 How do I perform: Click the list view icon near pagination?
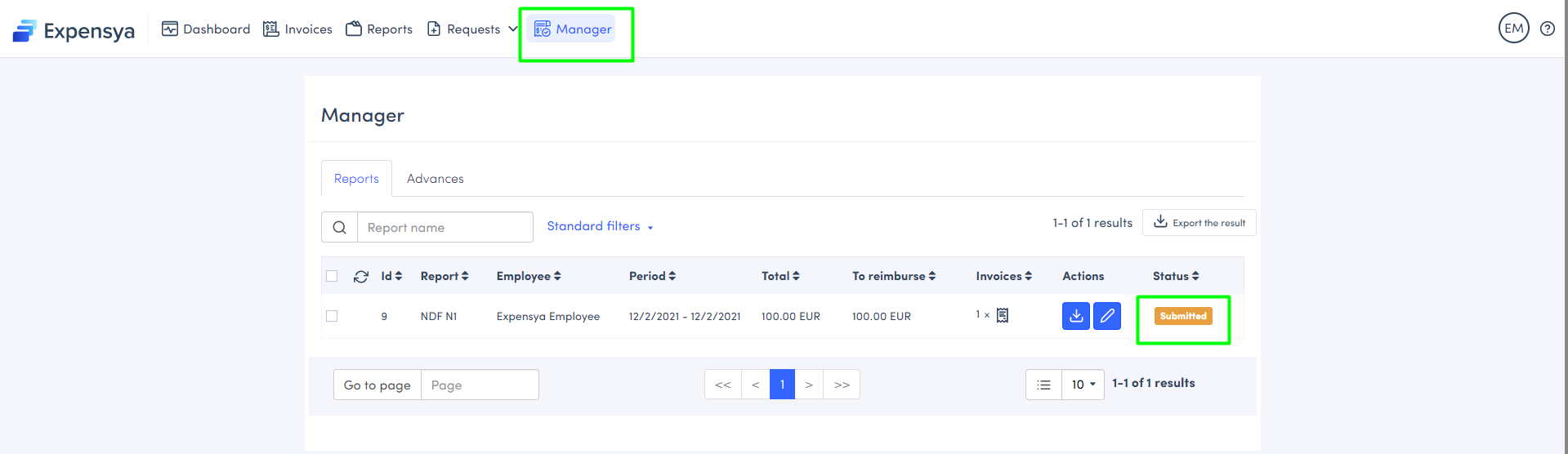pyautogui.click(x=1043, y=385)
